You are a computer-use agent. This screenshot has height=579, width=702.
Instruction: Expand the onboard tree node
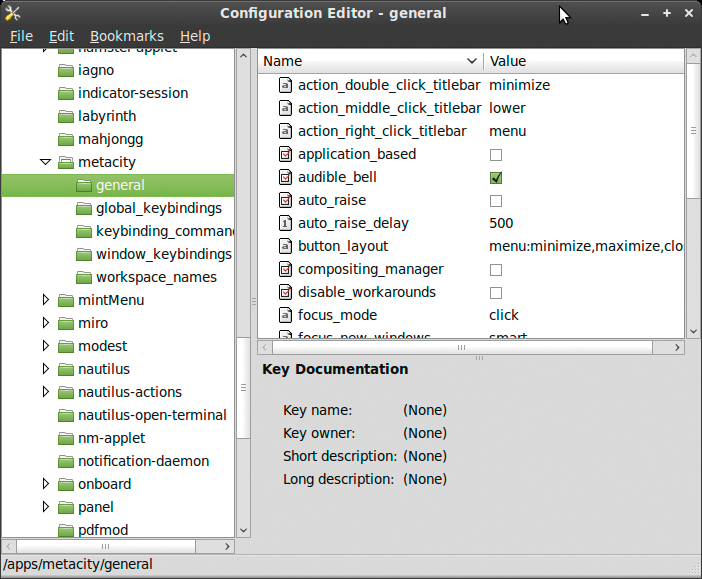pyautogui.click(x=45, y=484)
